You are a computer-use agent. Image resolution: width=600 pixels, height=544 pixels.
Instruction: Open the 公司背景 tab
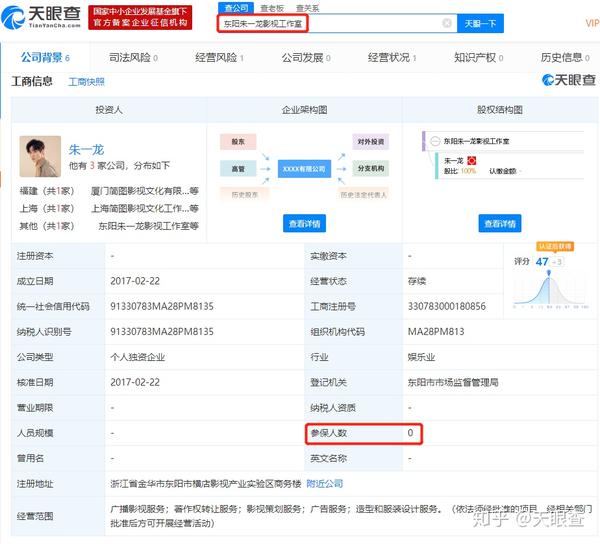pyautogui.click(x=45, y=58)
